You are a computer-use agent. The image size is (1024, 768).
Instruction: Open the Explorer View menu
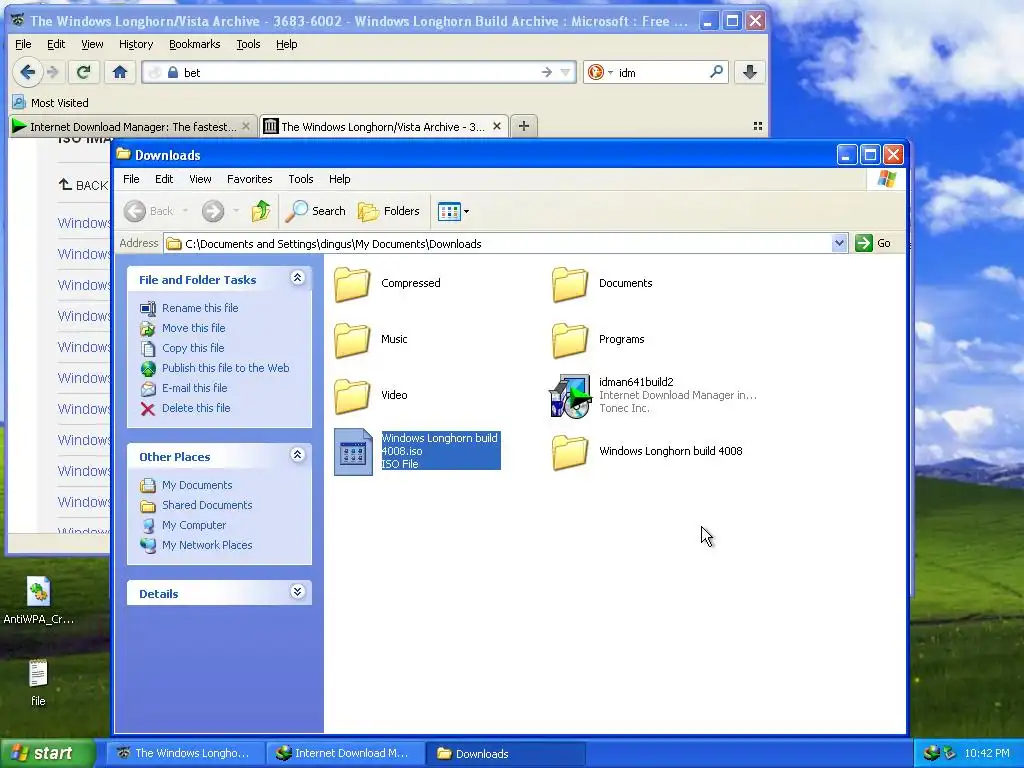200,179
